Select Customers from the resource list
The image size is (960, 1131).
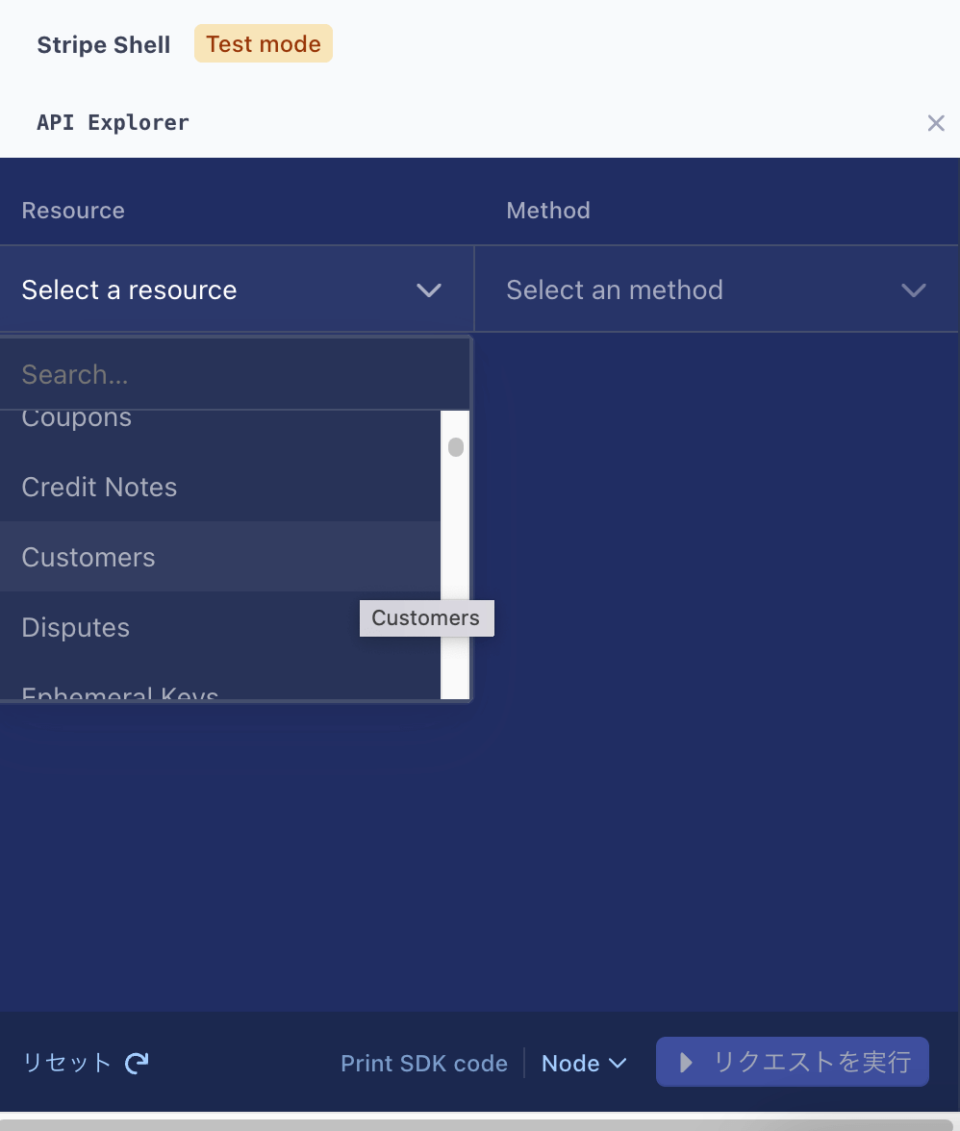coord(88,557)
